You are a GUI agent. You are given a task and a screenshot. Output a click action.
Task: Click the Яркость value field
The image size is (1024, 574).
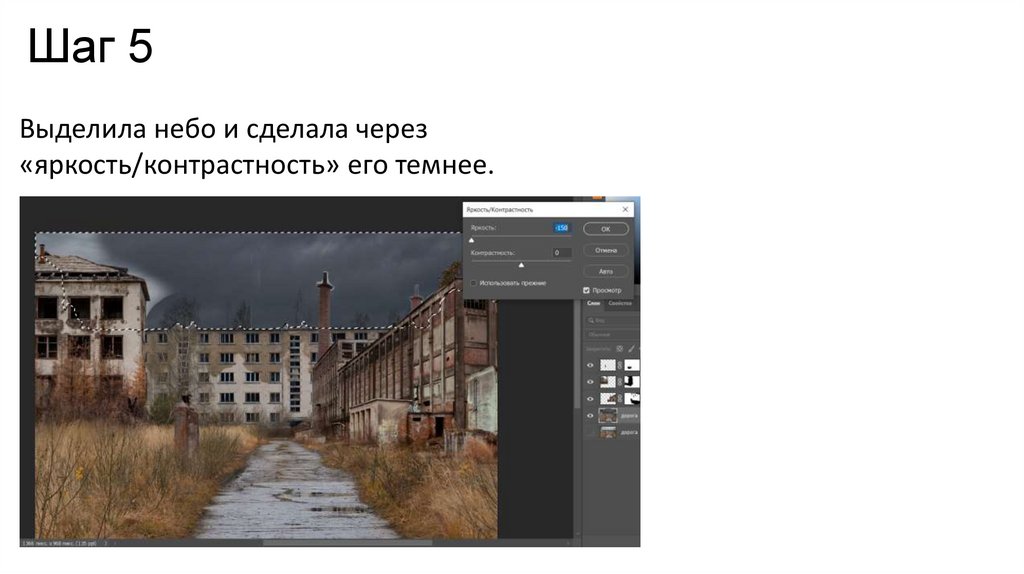click(x=561, y=228)
